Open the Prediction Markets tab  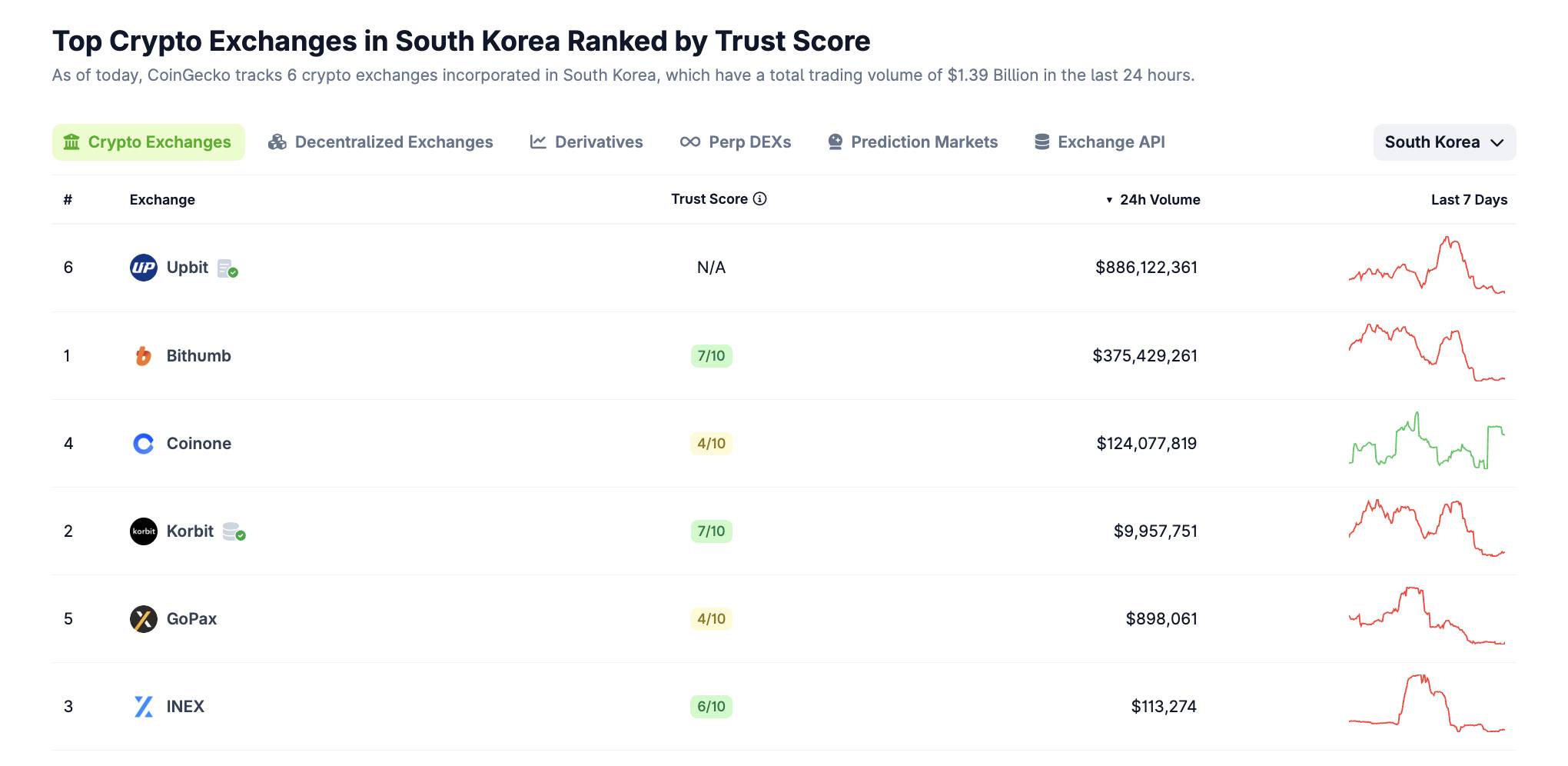(912, 142)
